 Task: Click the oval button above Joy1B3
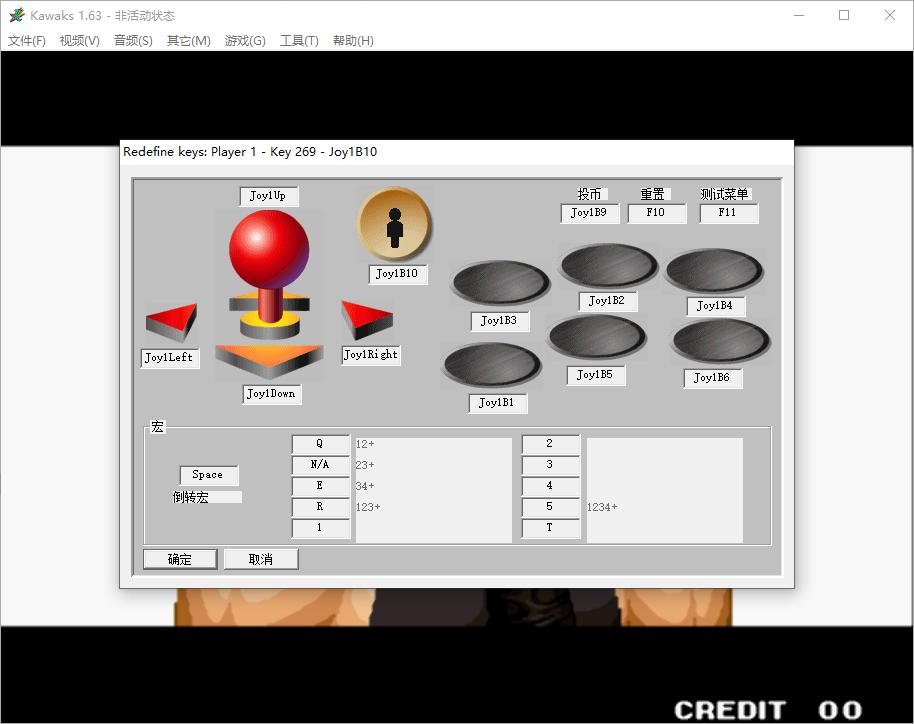500,283
